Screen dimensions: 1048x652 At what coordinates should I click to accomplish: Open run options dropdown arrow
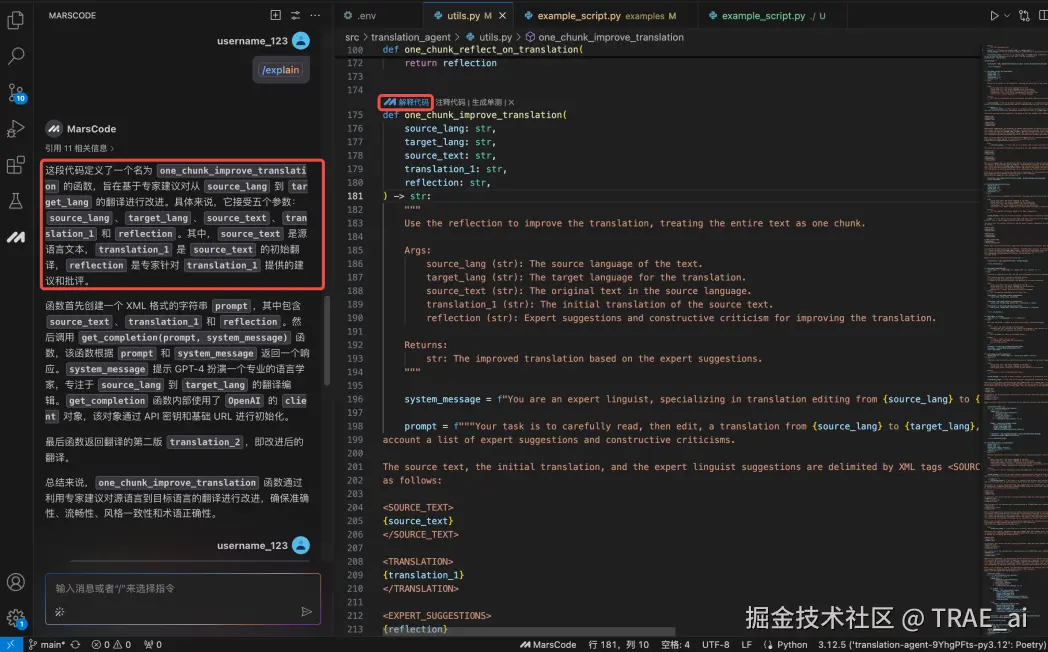pos(1007,15)
